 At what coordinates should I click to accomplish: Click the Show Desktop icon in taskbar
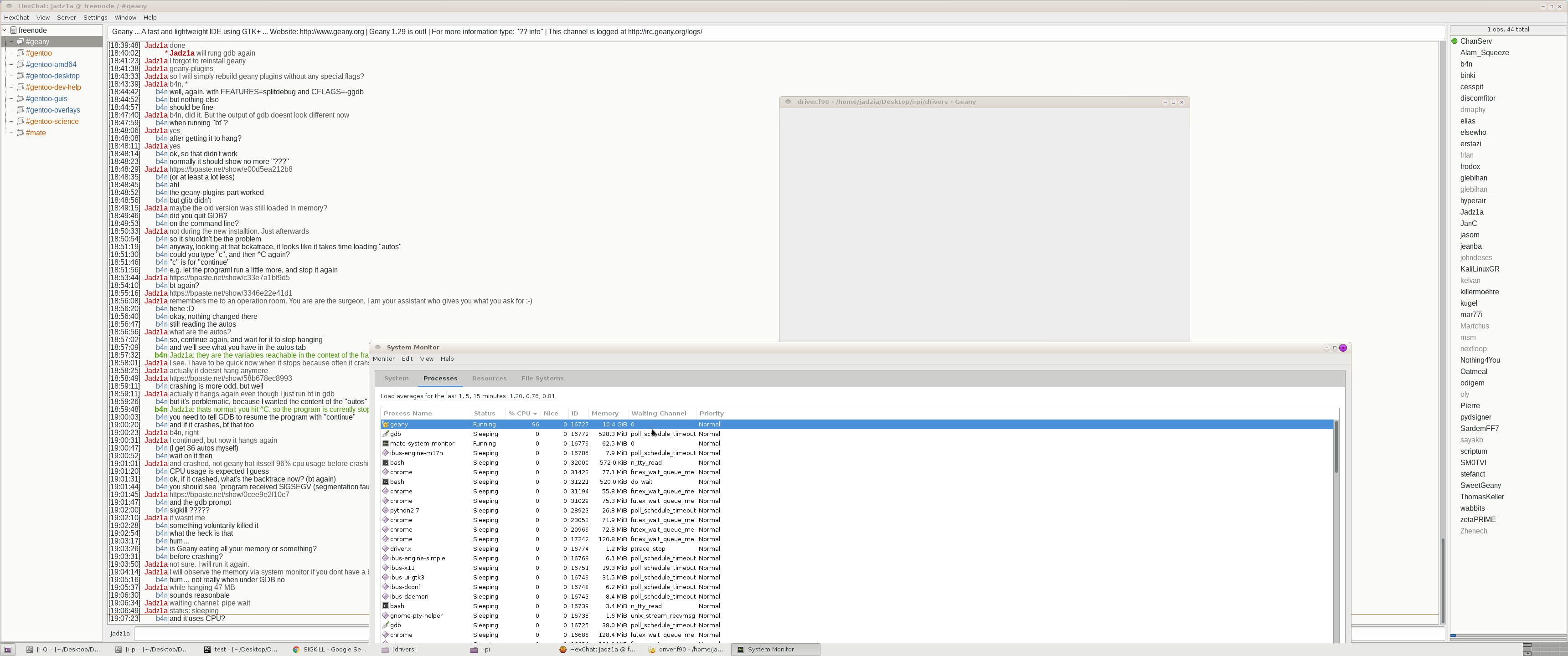point(8,649)
